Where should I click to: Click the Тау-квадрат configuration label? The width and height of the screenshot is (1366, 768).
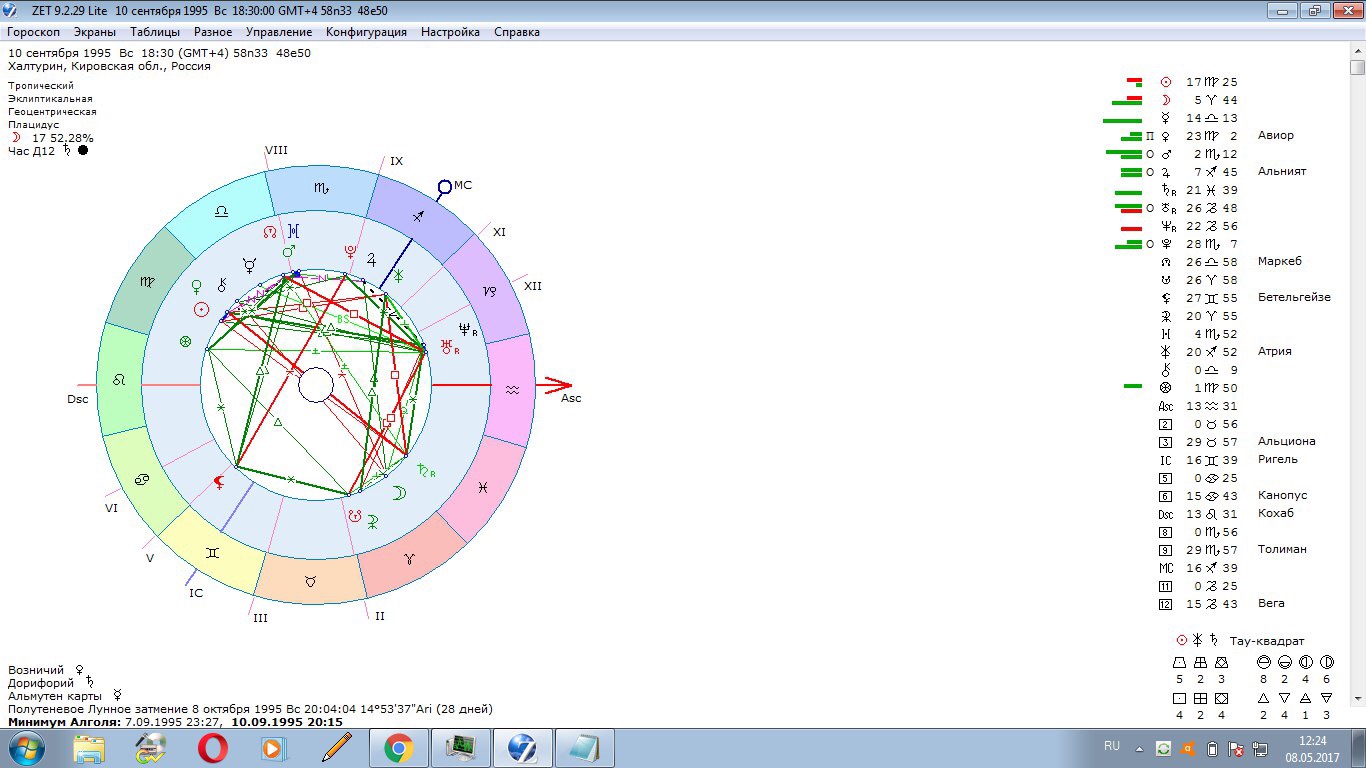point(1269,641)
